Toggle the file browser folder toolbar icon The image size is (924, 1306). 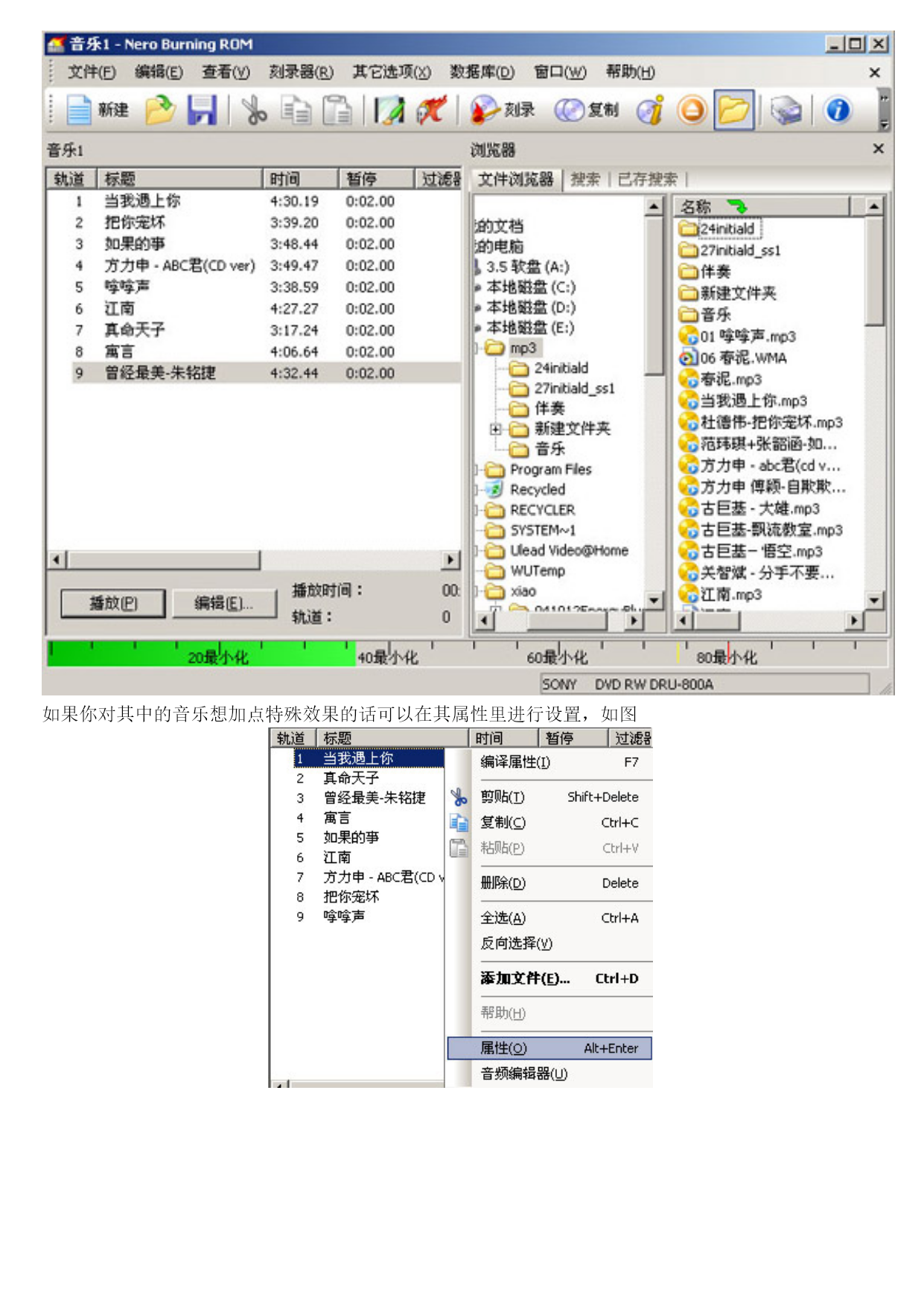pos(734,110)
